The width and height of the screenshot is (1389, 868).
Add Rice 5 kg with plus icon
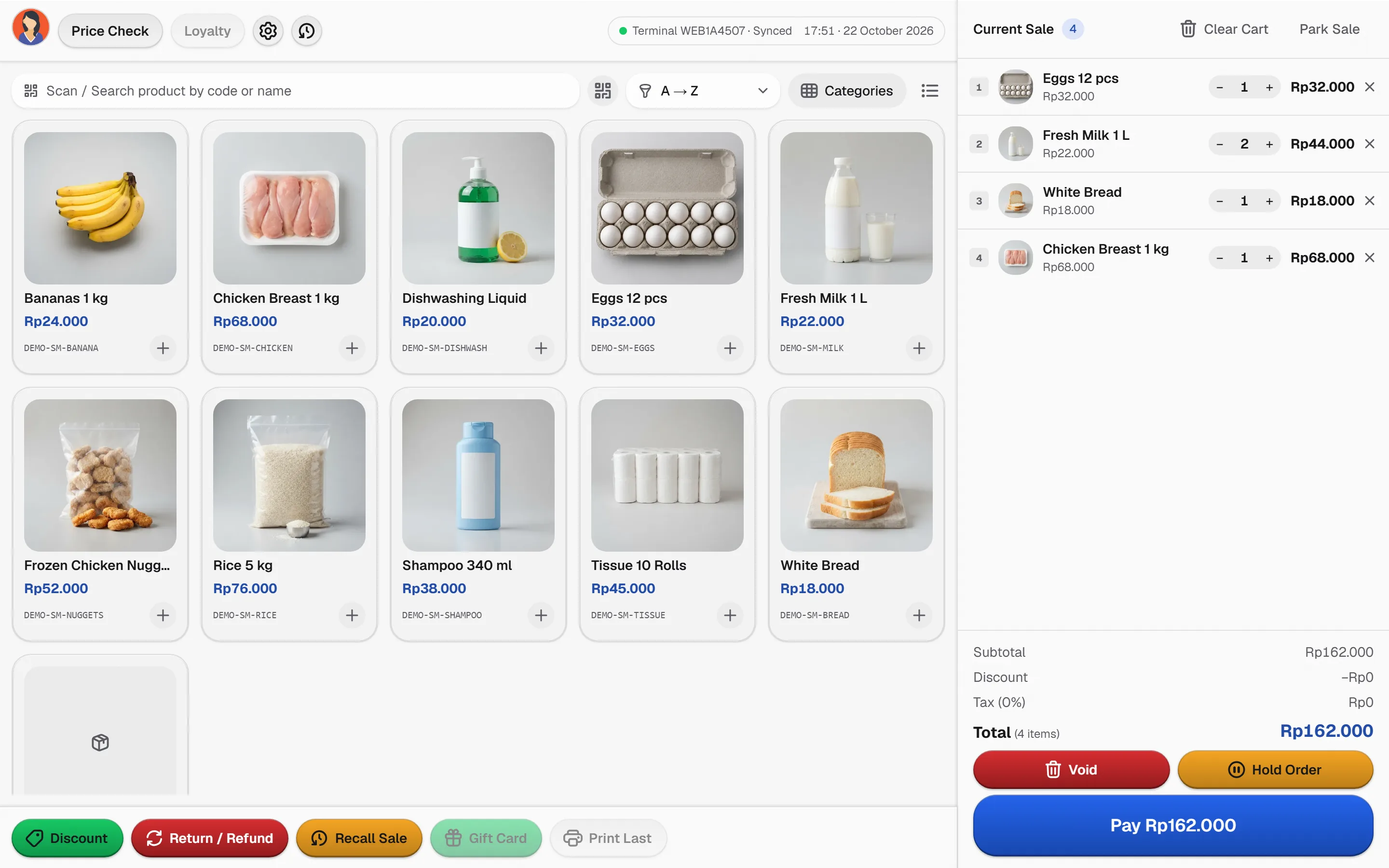coord(352,615)
